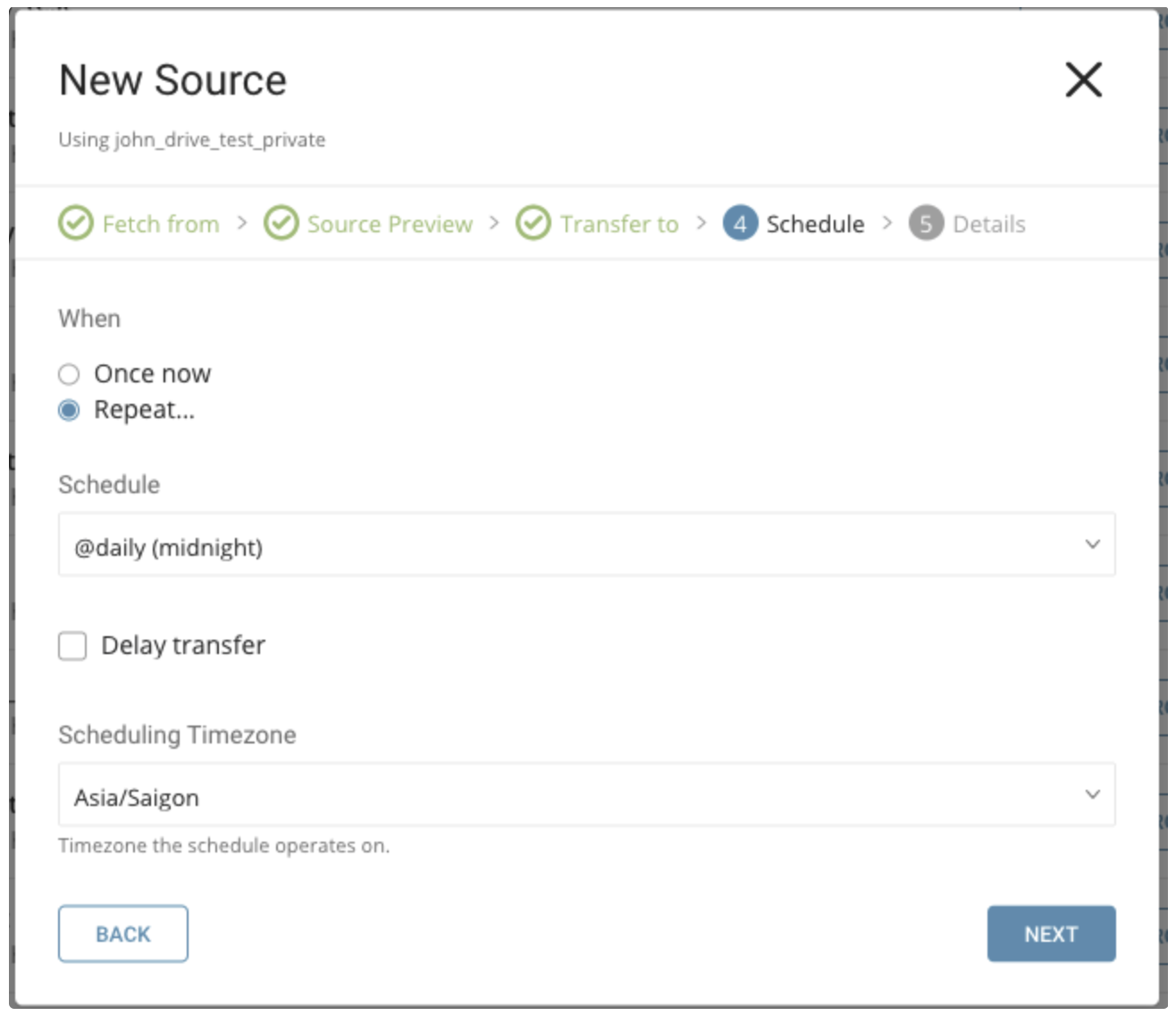Screen dimensions: 1176x1024
Task: Click the chevron arrow in Timezone dropdown
Action: (x=1092, y=794)
